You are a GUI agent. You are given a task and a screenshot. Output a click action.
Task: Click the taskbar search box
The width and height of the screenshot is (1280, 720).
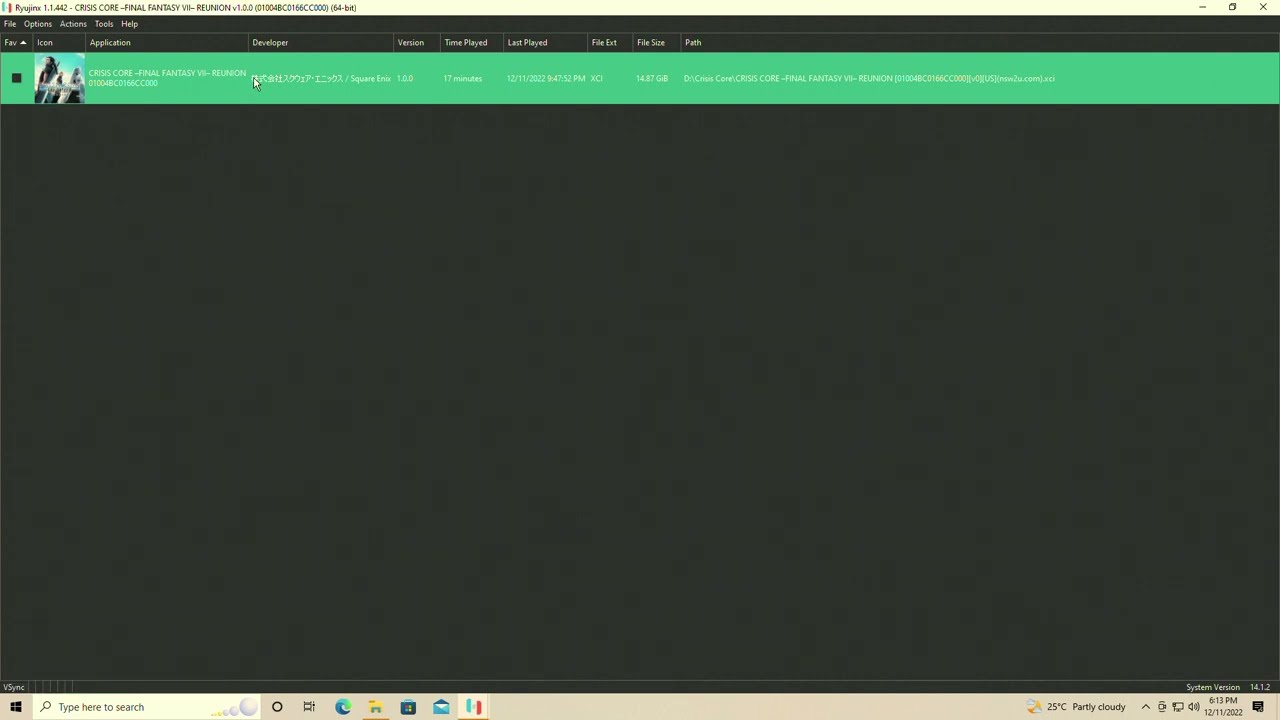146,707
